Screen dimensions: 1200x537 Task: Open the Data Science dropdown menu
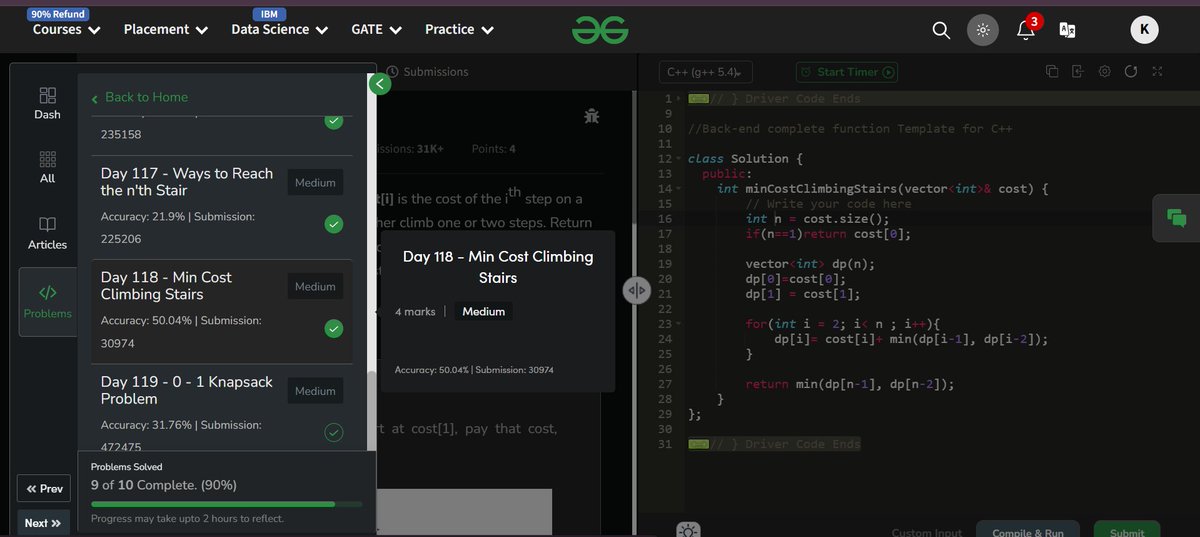tap(280, 30)
